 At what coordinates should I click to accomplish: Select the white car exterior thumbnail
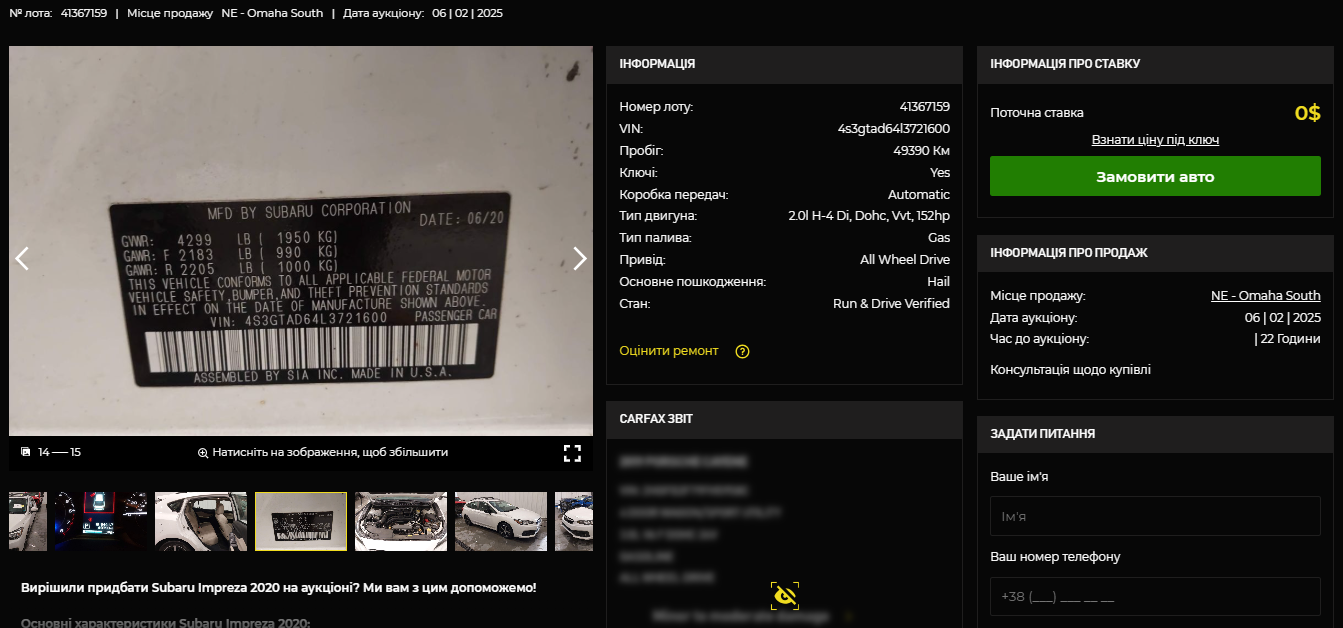pyautogui.click(x=501, y=521)
